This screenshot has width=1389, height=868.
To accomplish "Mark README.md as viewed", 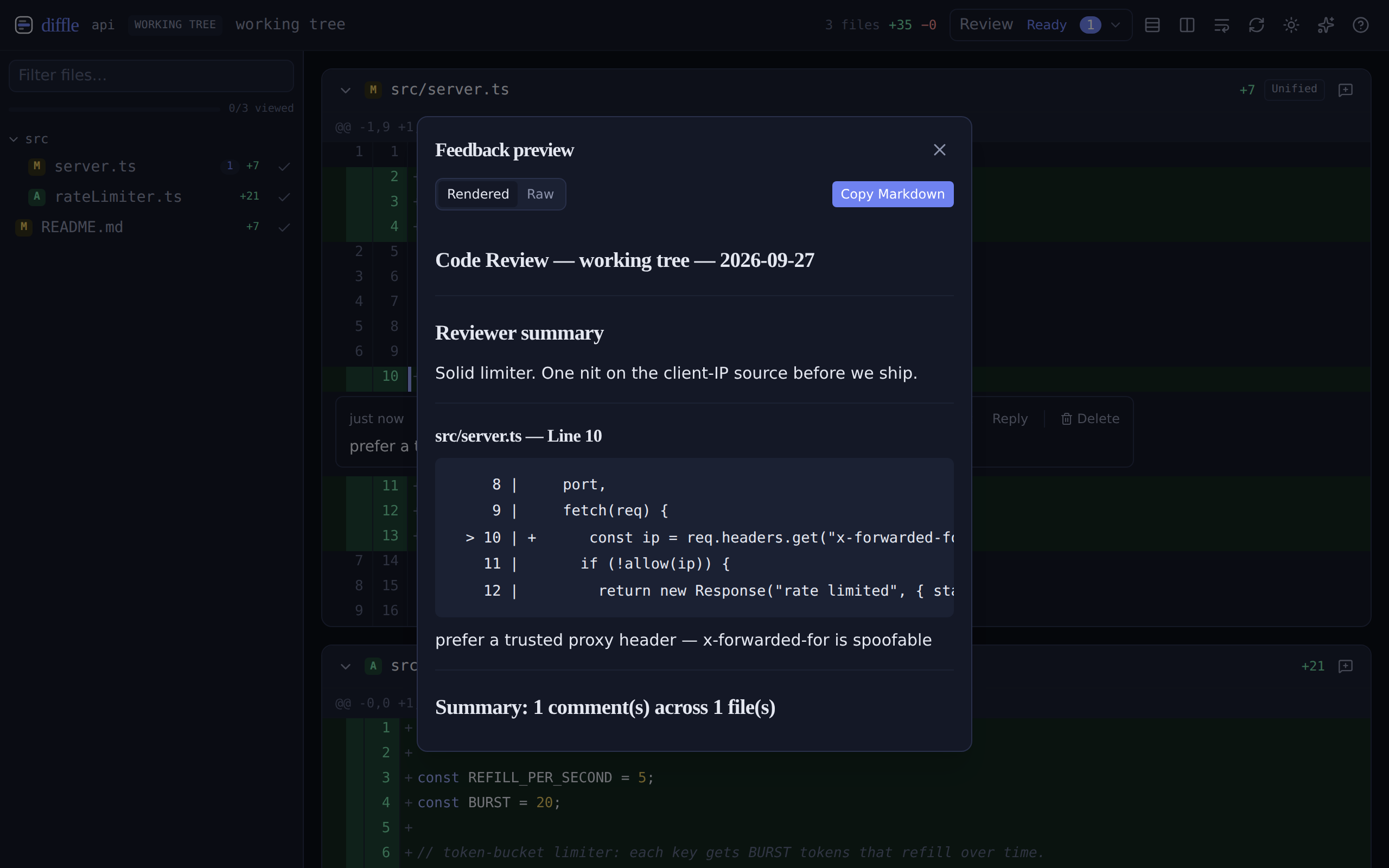I will [x=284, y=227].
